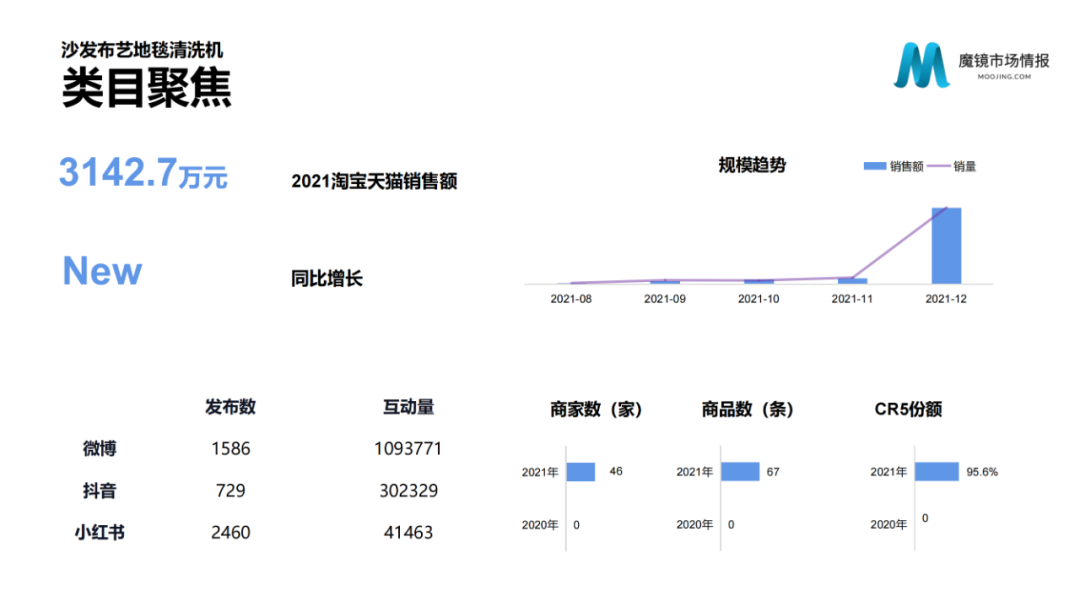Click the 302329 interaction value
Image resolution: width=1080 pixels, height=607 pixels.
pos(408,491)
